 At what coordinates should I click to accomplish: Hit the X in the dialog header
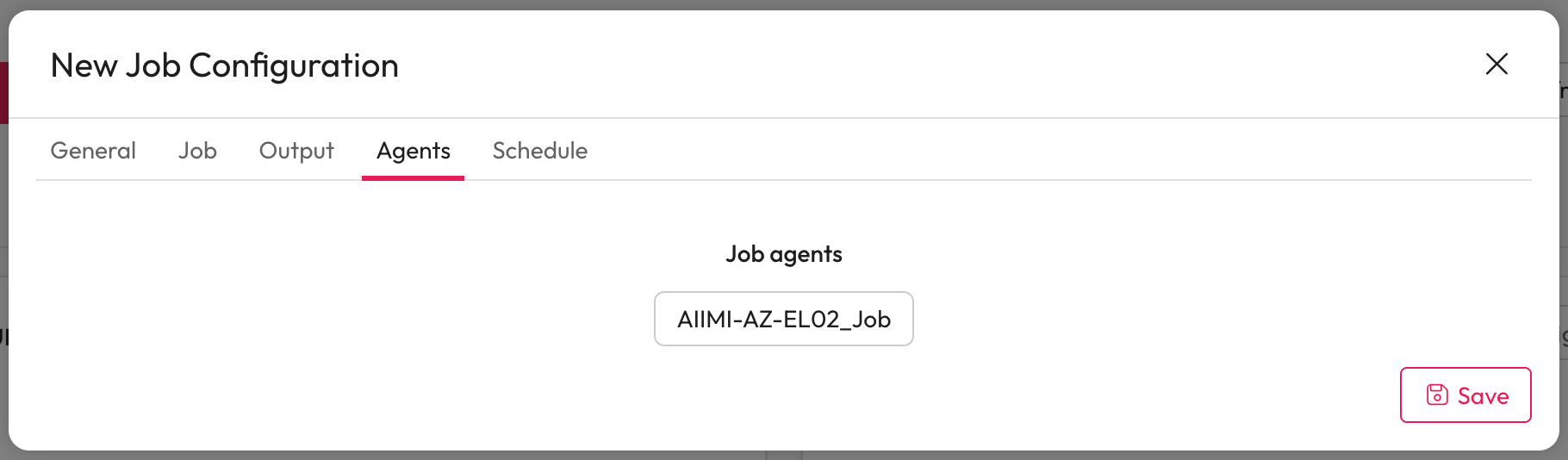pos(1496,64)
